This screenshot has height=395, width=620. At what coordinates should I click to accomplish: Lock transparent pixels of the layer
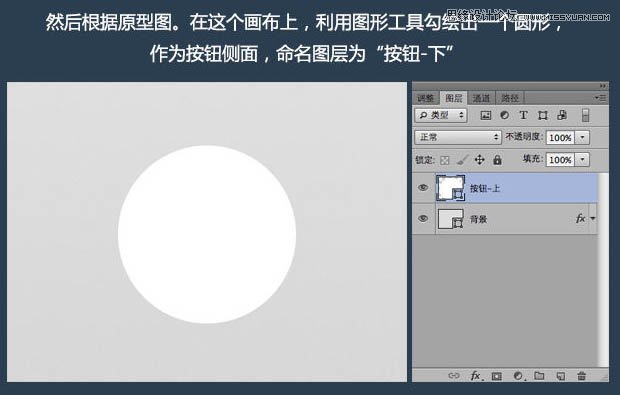(445, 160)
